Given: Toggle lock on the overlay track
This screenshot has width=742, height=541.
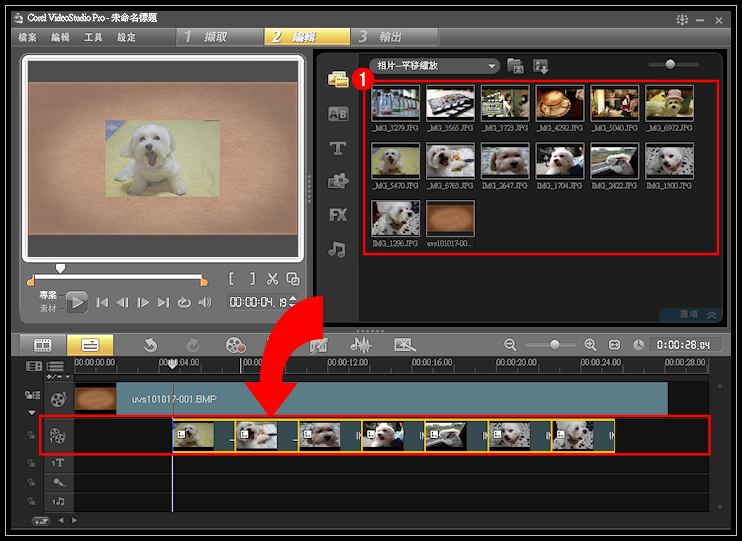Looking at the screenshot, I should [x=31, y=435].
